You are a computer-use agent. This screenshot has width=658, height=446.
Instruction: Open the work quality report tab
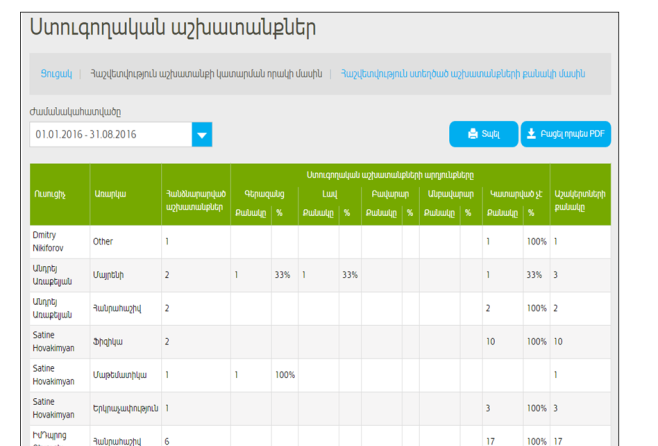point(206,74)
